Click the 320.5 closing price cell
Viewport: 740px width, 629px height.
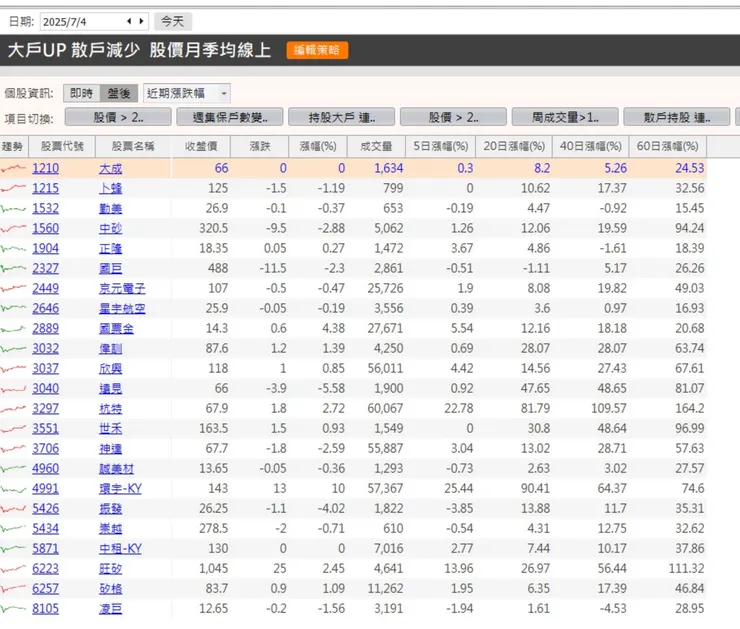tap(214, 228)
